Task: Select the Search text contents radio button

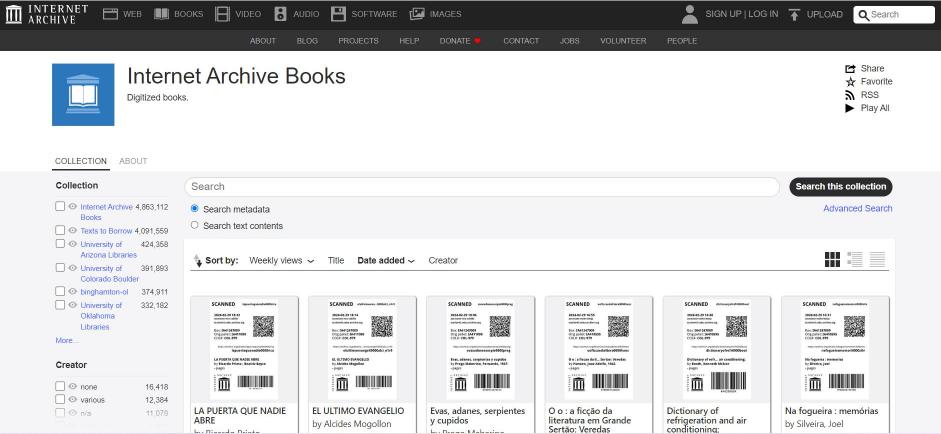Action: [194, 225]
